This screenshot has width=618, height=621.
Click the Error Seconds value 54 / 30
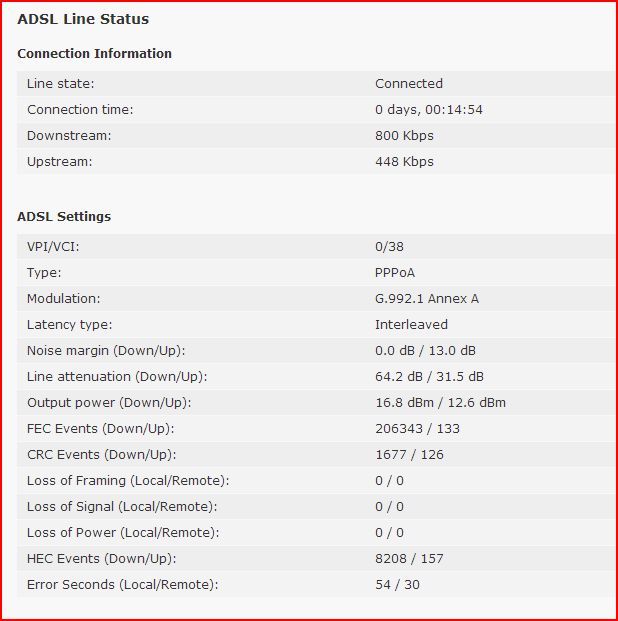(397, 585)
